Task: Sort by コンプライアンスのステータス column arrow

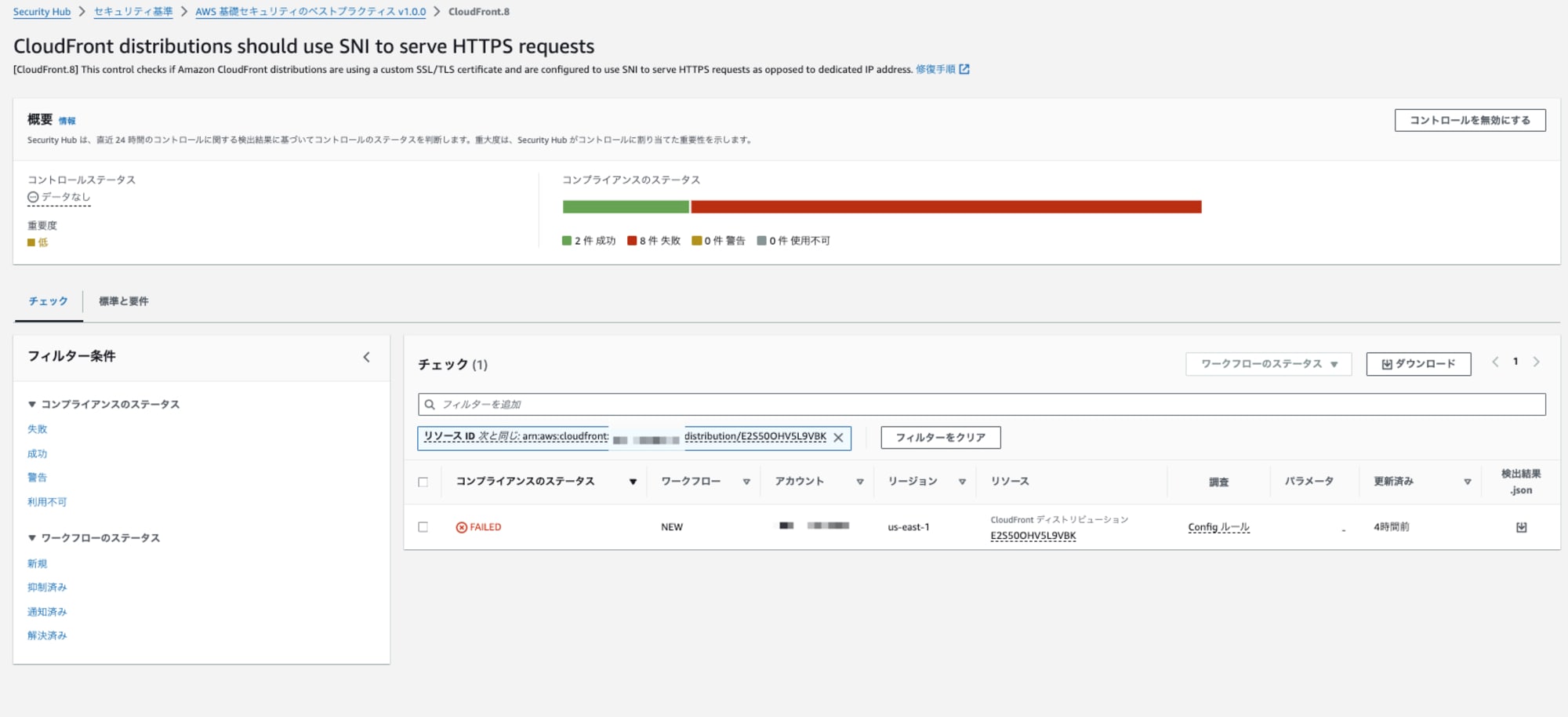Action: [x=633, y=482]
